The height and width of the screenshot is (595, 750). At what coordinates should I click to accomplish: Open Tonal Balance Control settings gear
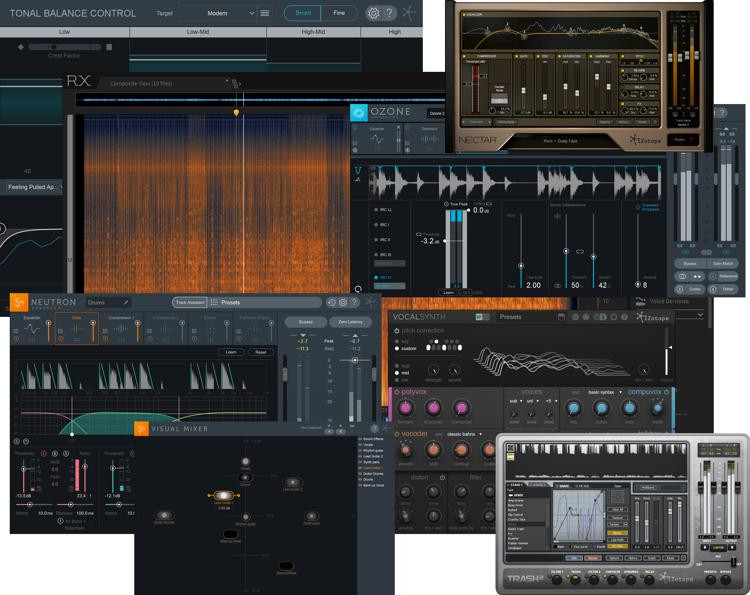[x=373, y=13]
